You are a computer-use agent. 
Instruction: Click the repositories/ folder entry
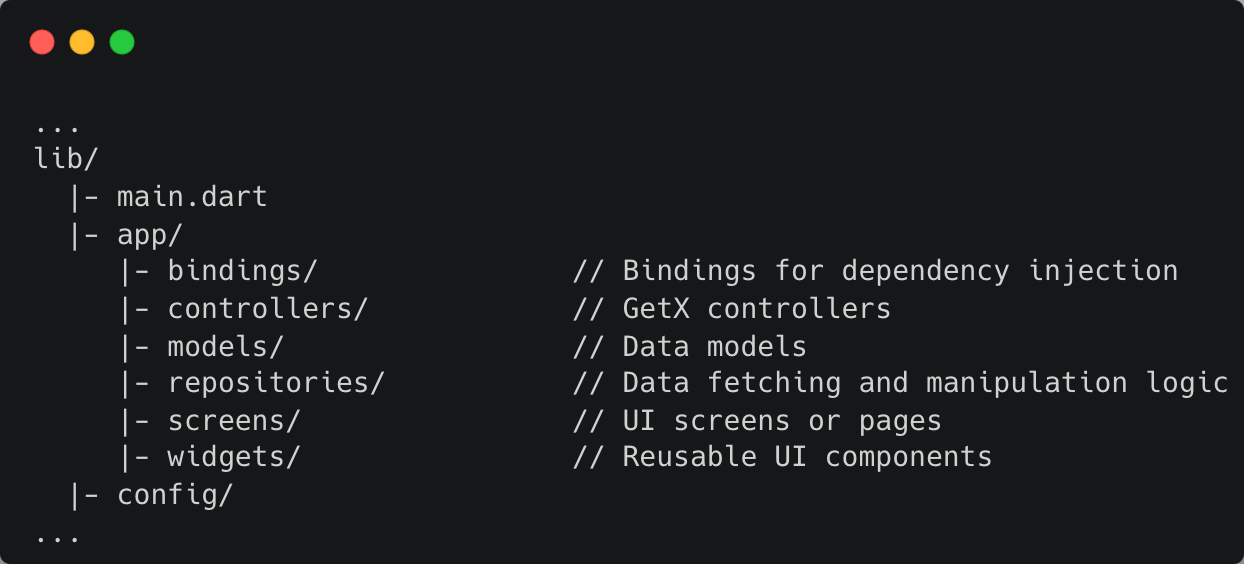point(276,383)
